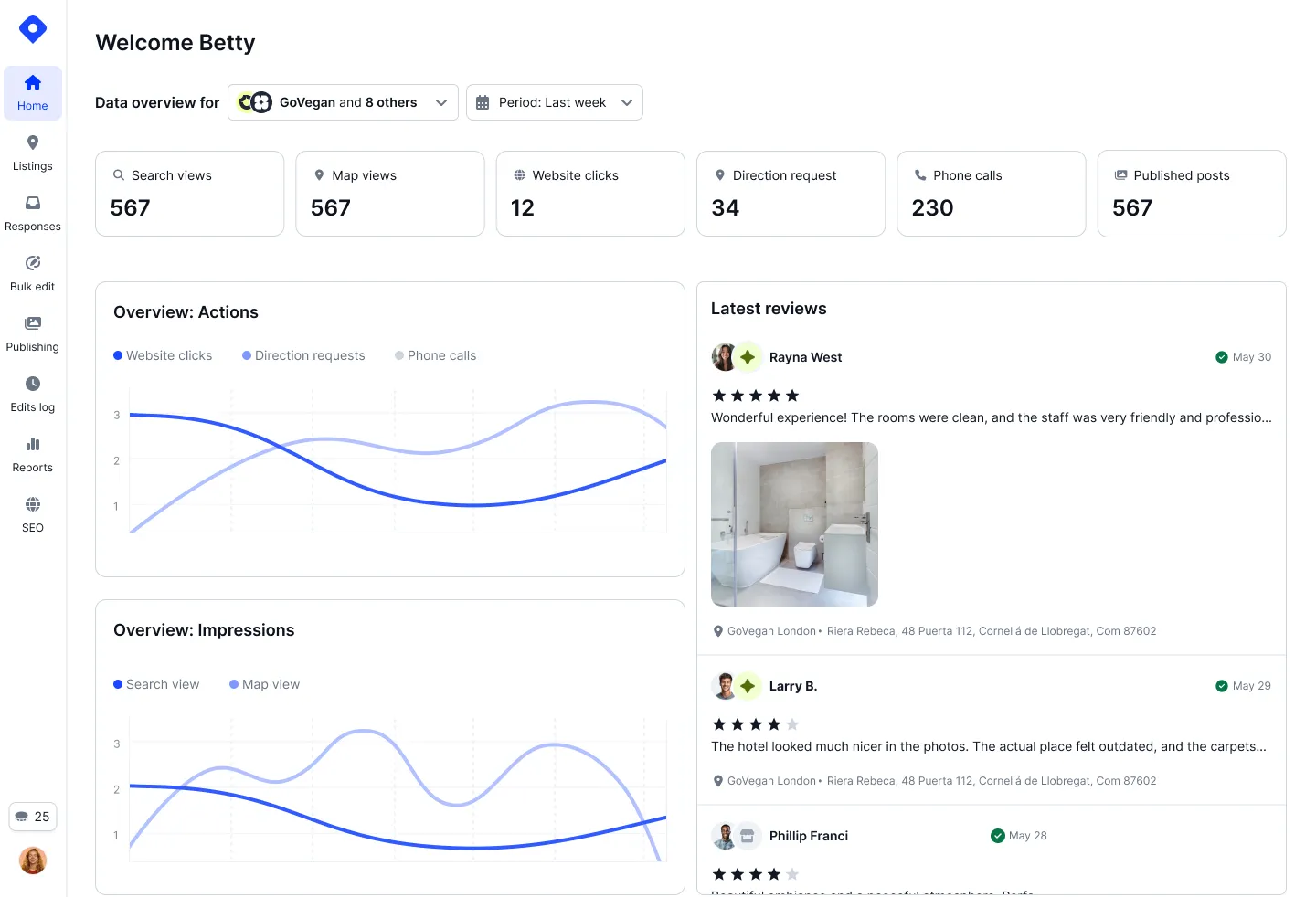Open the SEO tool in the sidebar
1316x897 pixels.
click(33, 514)
